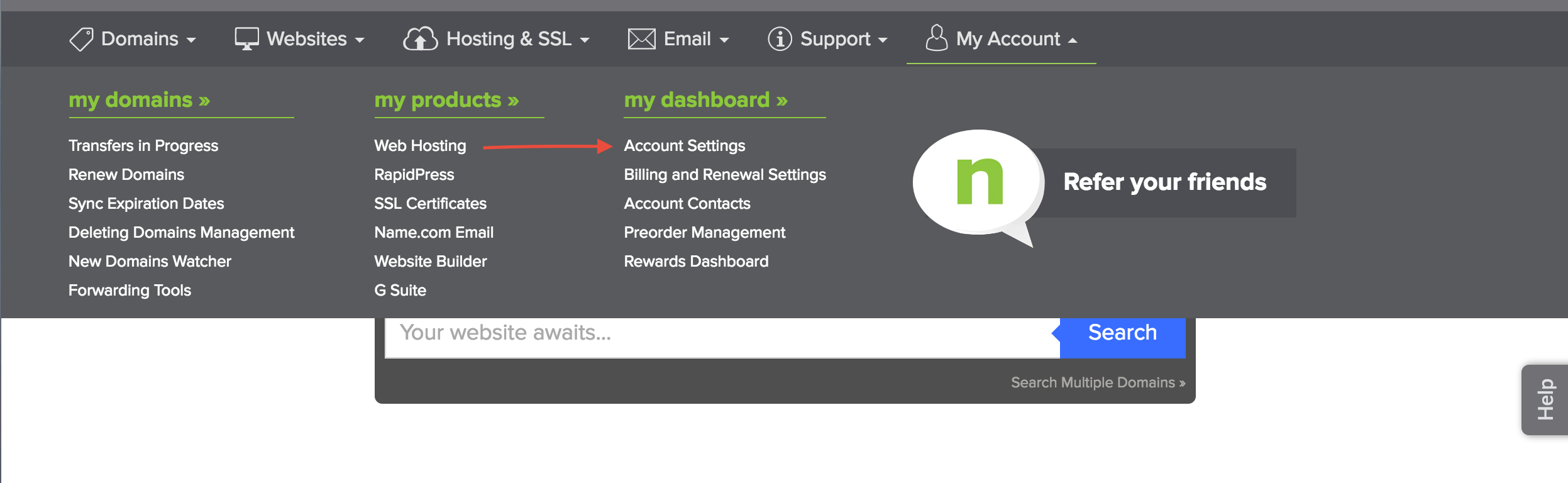Screen dimensions: 1568x483
Task: Open New Domains Watcher
Action: pos(150,262)
